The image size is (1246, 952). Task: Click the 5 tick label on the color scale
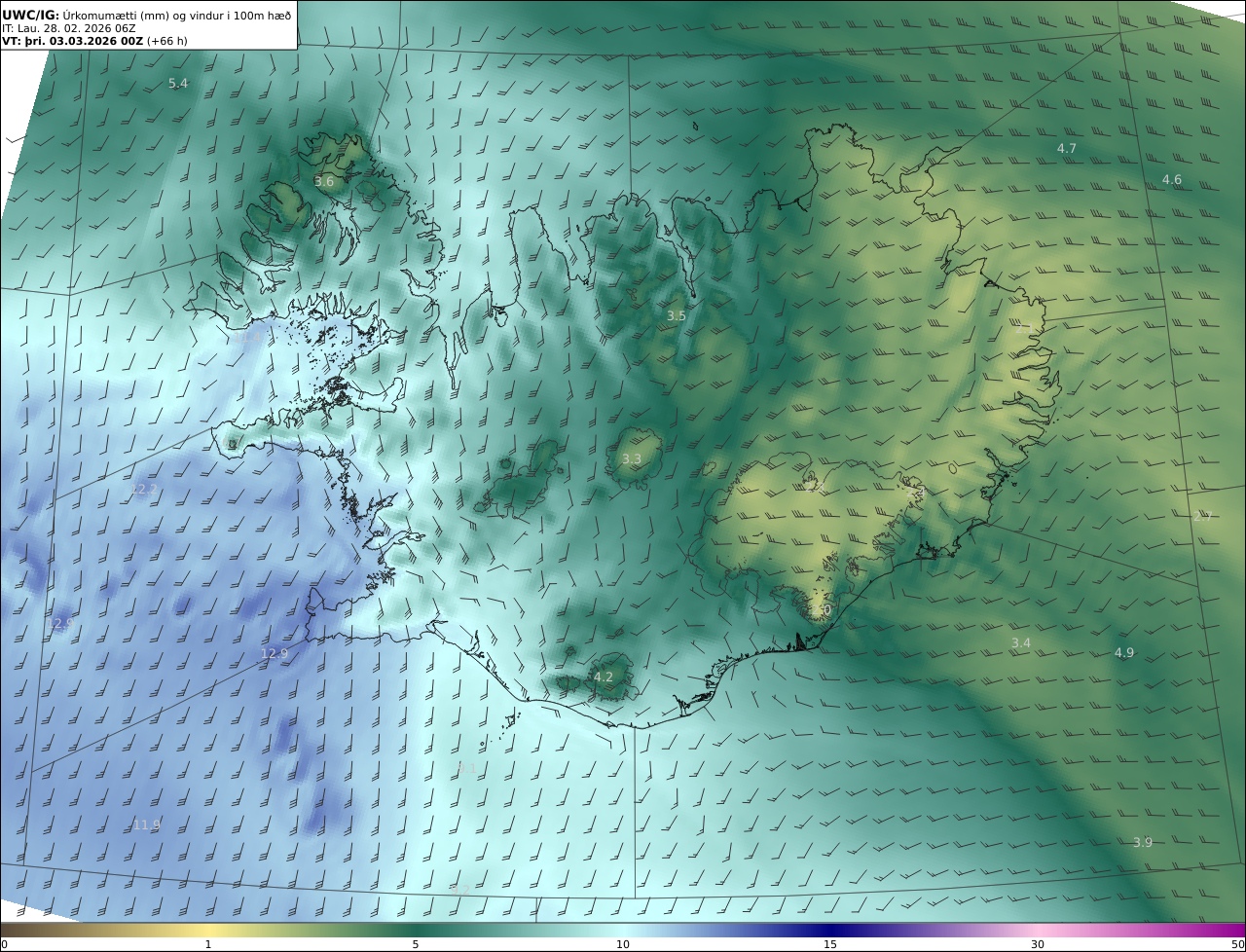(x=416, y=944)
